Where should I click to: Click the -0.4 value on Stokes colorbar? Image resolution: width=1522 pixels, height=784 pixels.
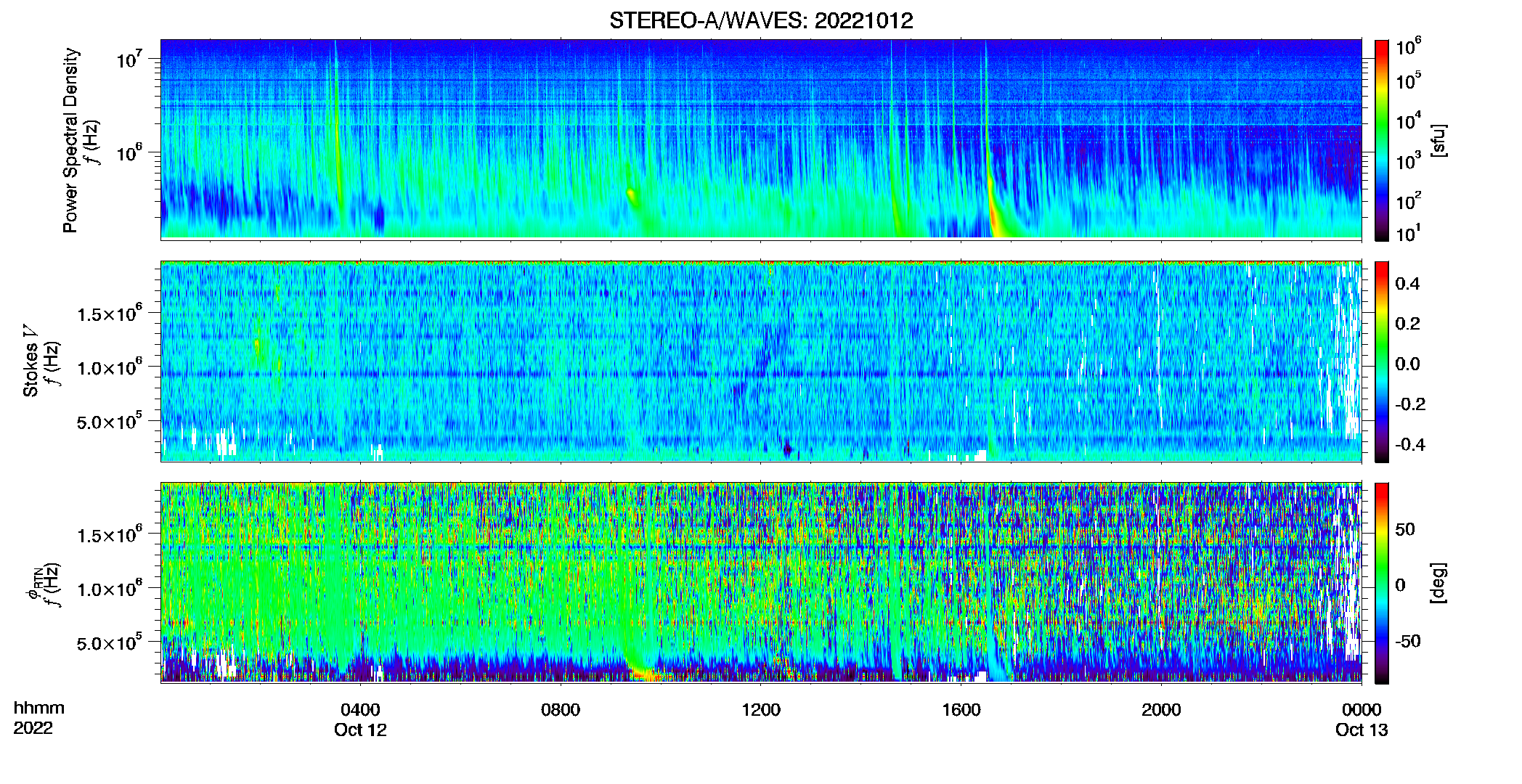[1410, 444]
